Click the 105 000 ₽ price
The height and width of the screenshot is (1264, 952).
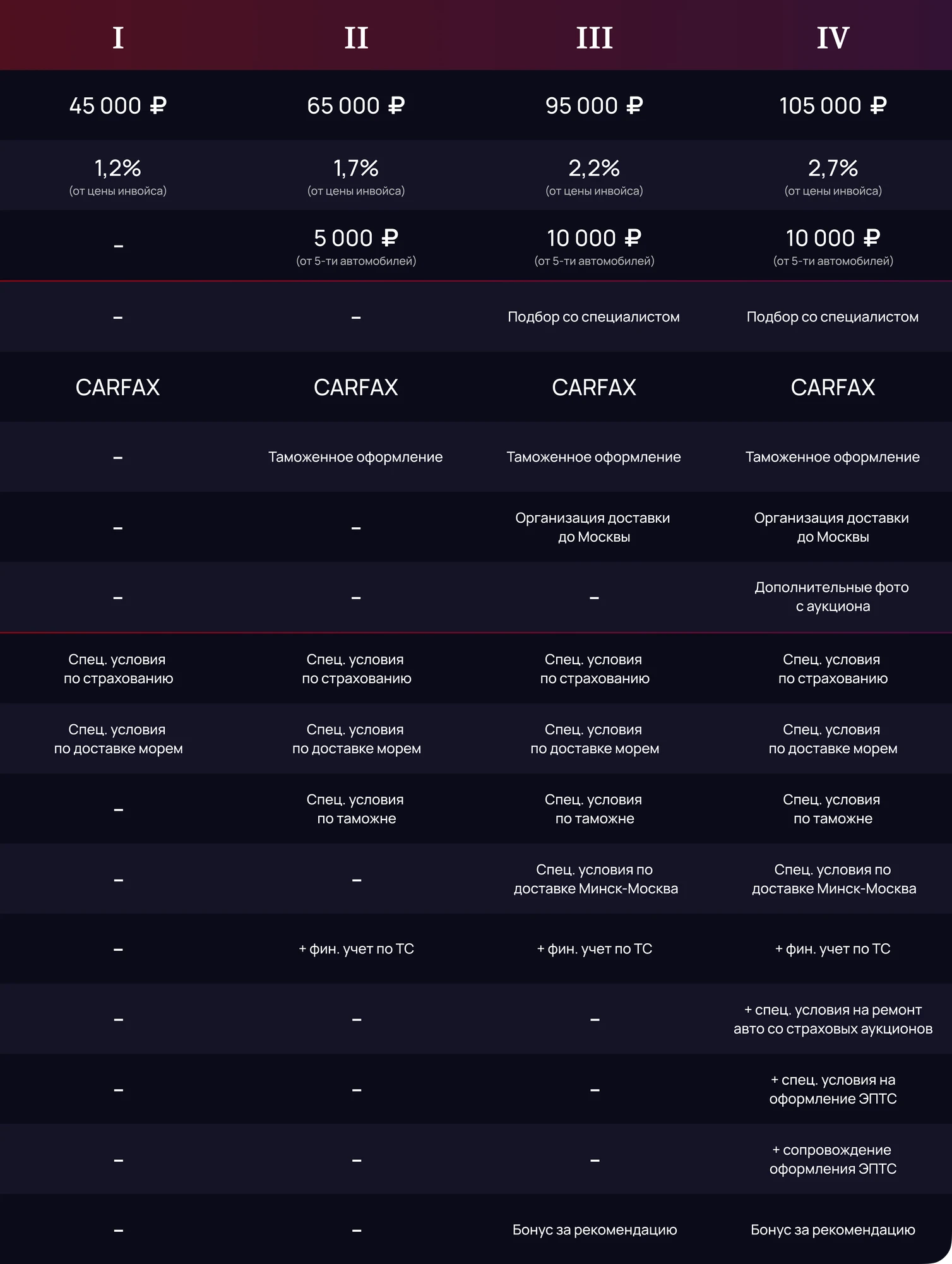[833, 105]
